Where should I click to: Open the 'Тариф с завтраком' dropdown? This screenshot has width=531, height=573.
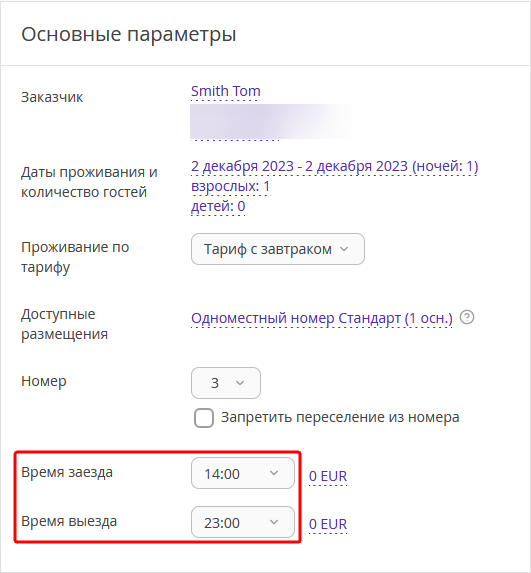click(x=278, y=249)
